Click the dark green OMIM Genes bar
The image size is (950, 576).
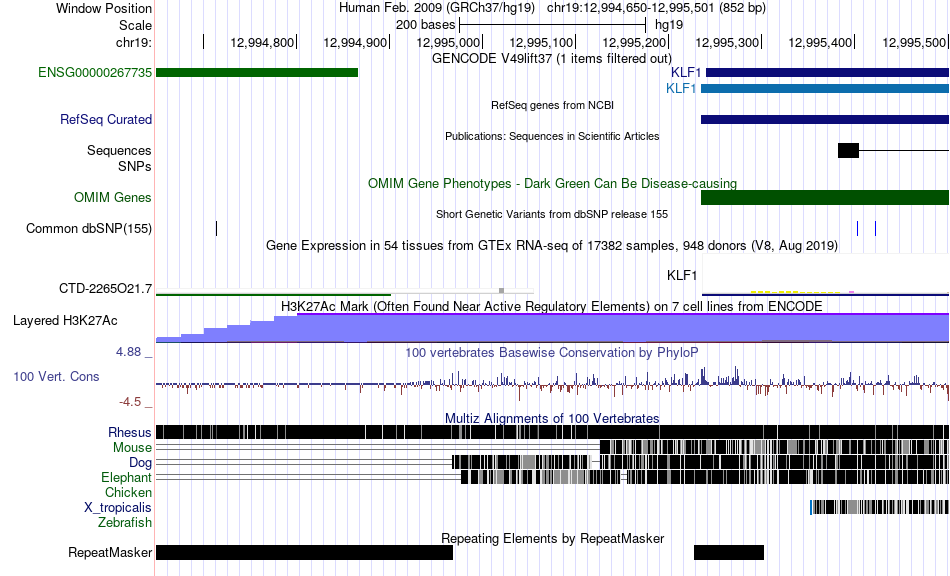click(825, 197)
